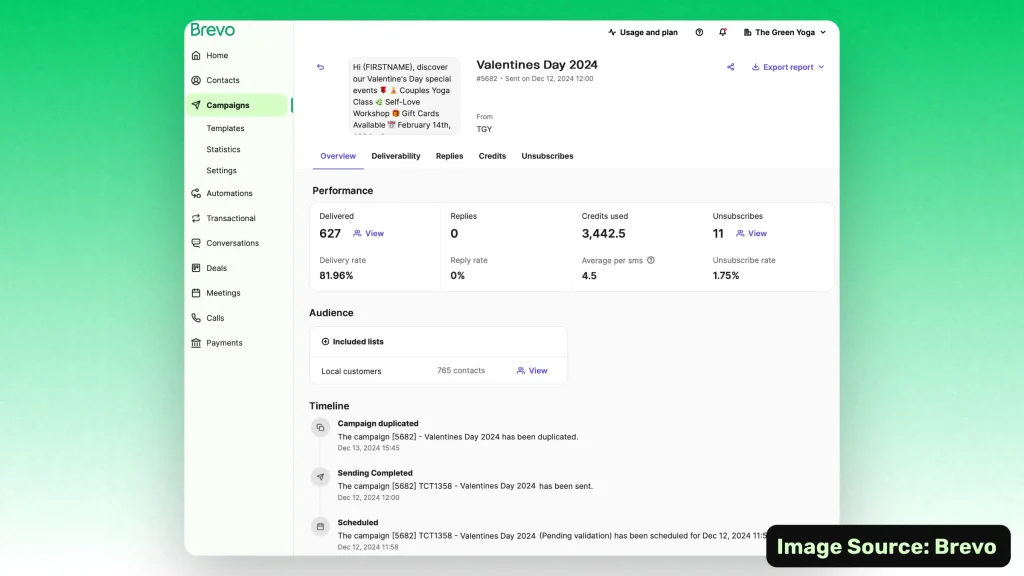Open Templates under Campaigns

pyautogui.click(x=225, y=129)
